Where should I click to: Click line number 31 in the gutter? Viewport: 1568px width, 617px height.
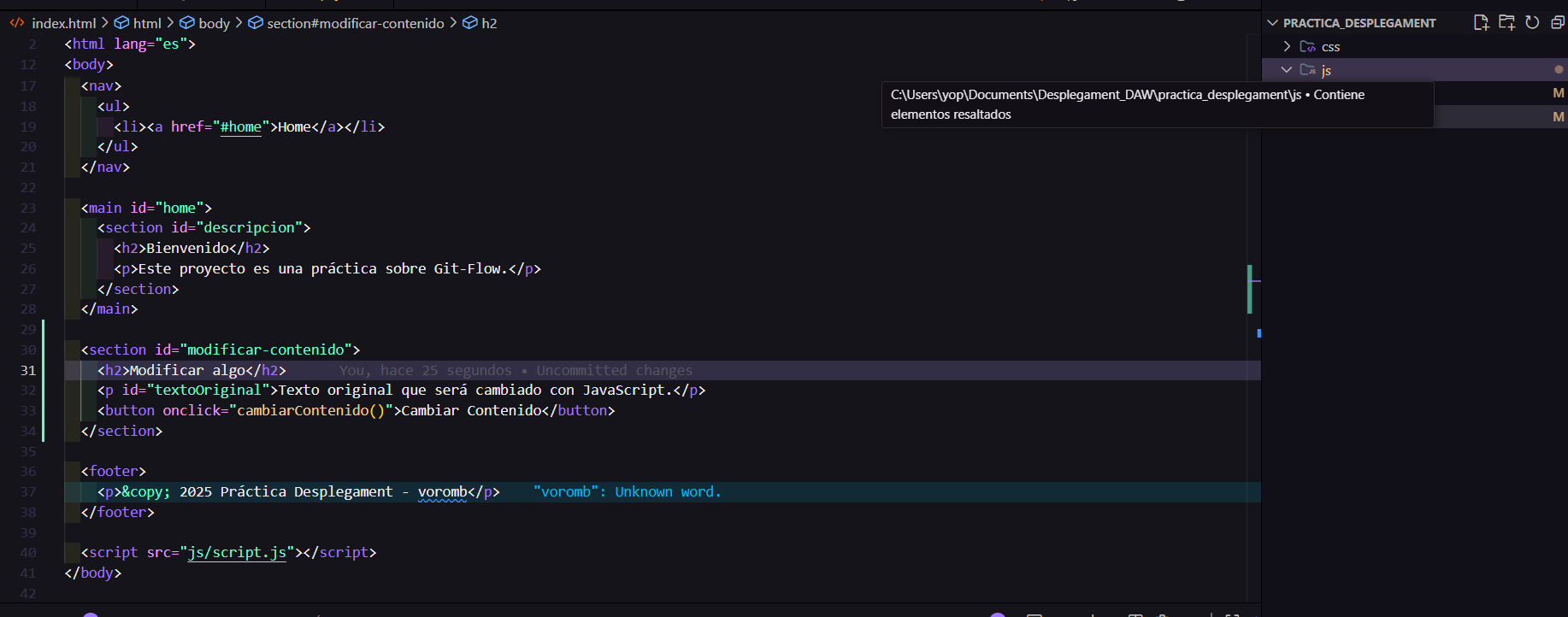tap(28, 371)
